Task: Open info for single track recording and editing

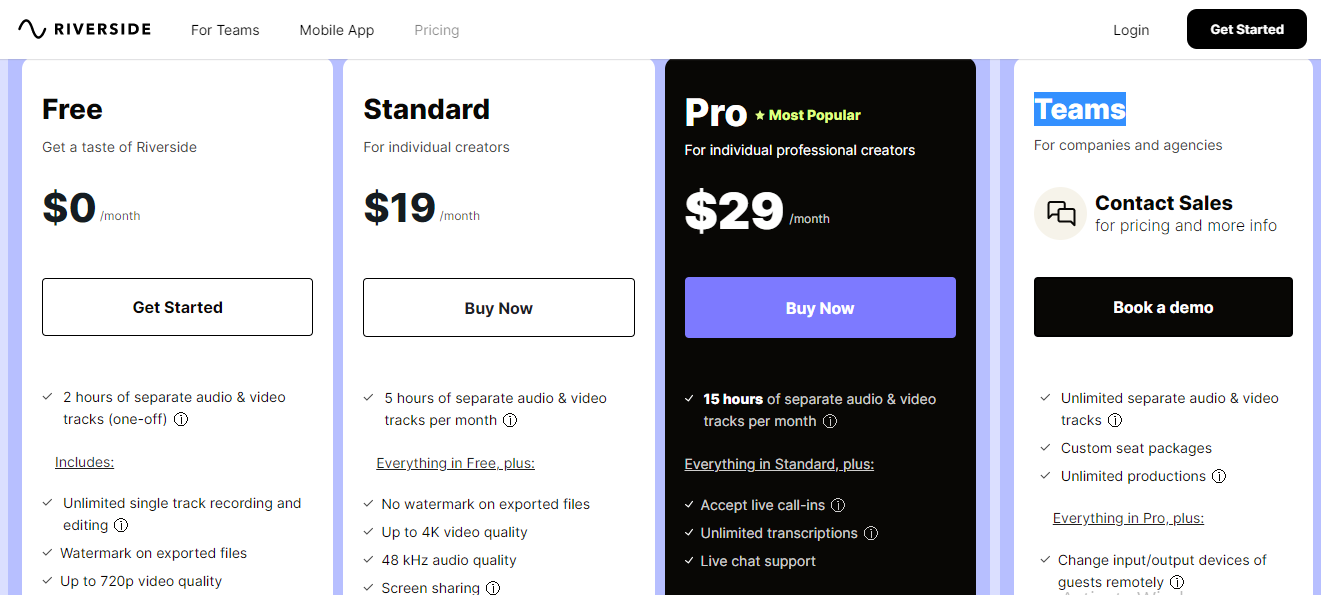Action: point(121,526)
